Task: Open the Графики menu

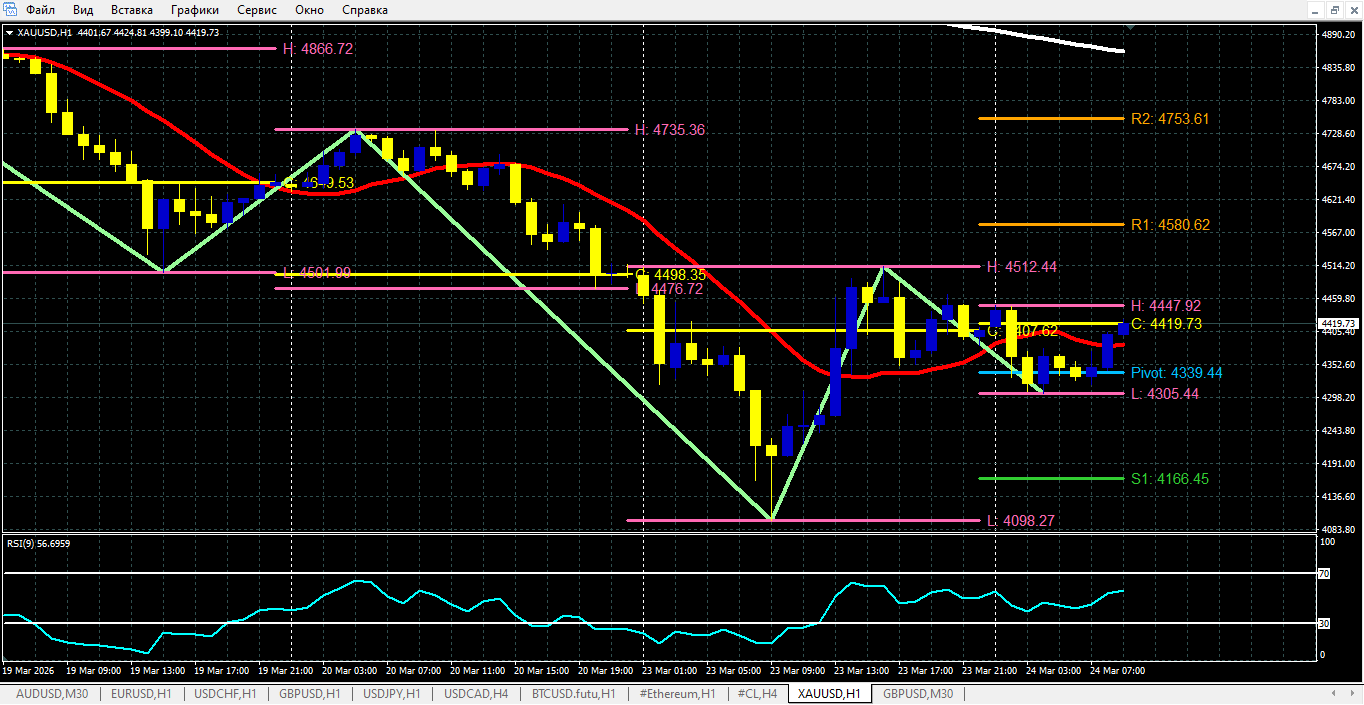Action: point(195,10)
